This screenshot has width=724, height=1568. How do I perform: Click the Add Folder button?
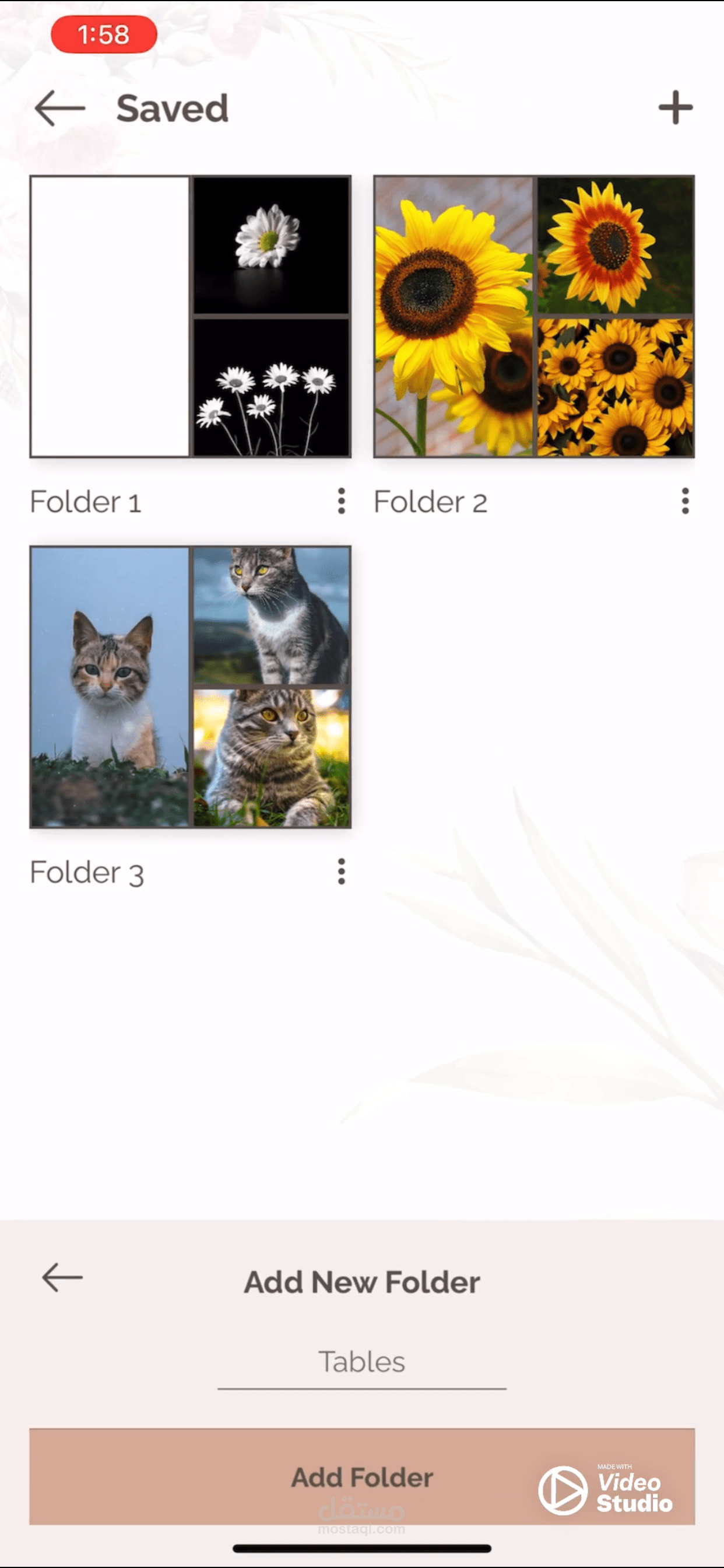pyautogui.click(x=362, y=1476)
